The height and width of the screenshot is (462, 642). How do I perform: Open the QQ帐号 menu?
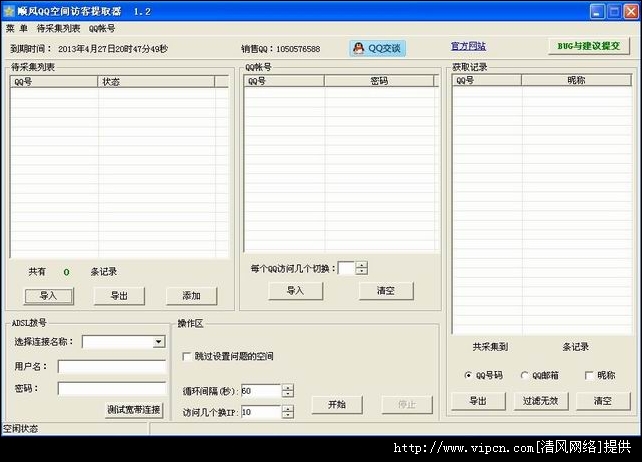pyautogui.click(x=102, y=28)
